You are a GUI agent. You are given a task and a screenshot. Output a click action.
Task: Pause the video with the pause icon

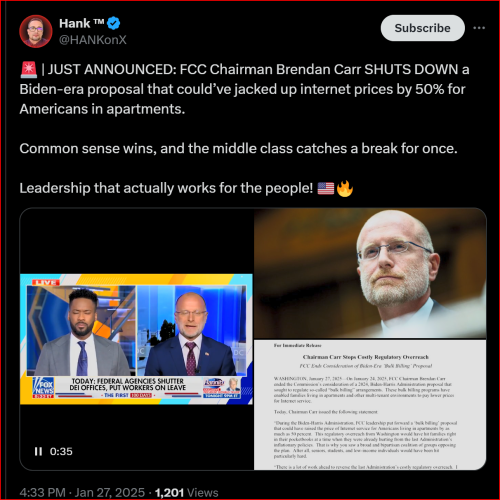click(x=38, y=451)
